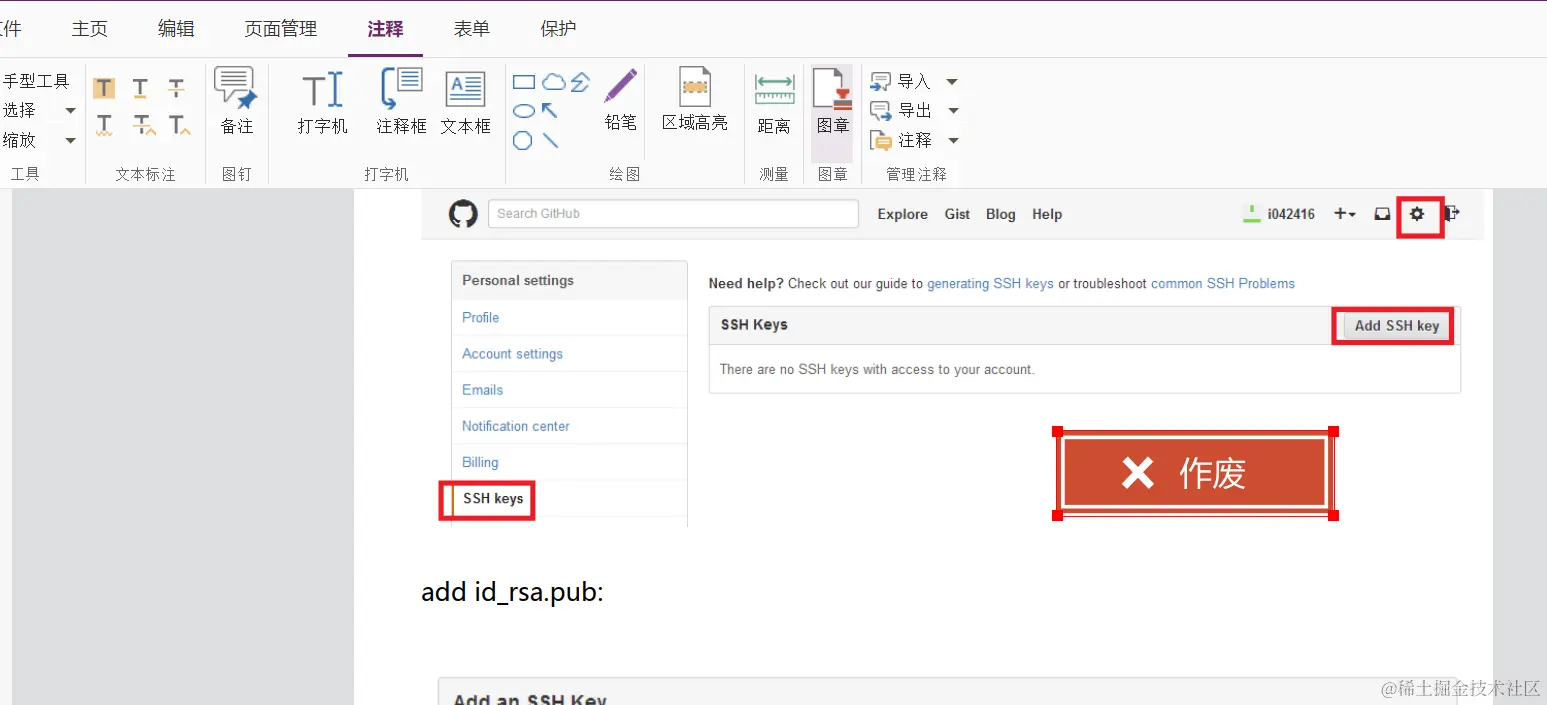
Task: Activate the 距离 distance measure tool
Action: [x=774, y=103]
